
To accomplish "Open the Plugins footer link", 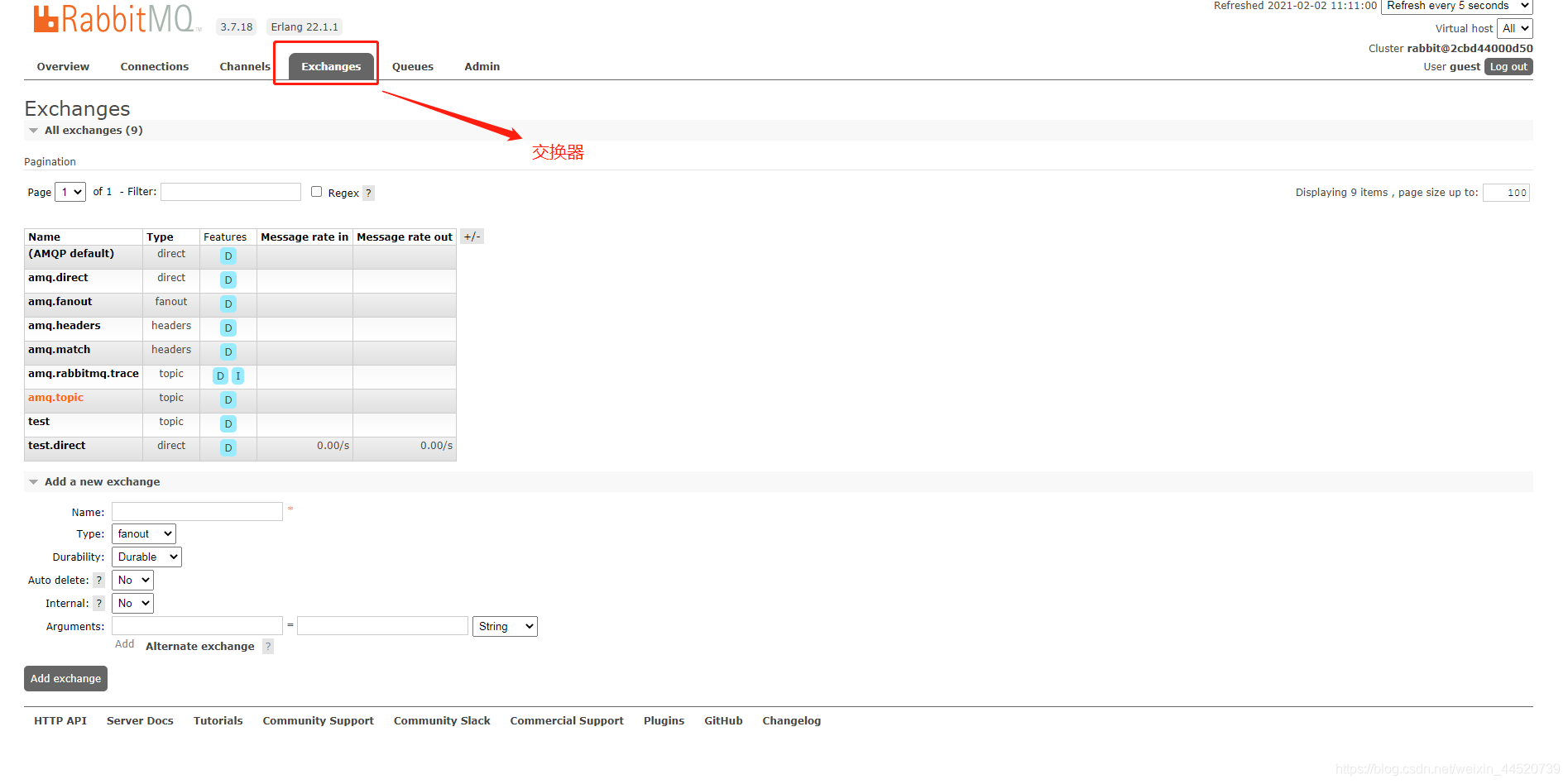I will click(664, 720).
